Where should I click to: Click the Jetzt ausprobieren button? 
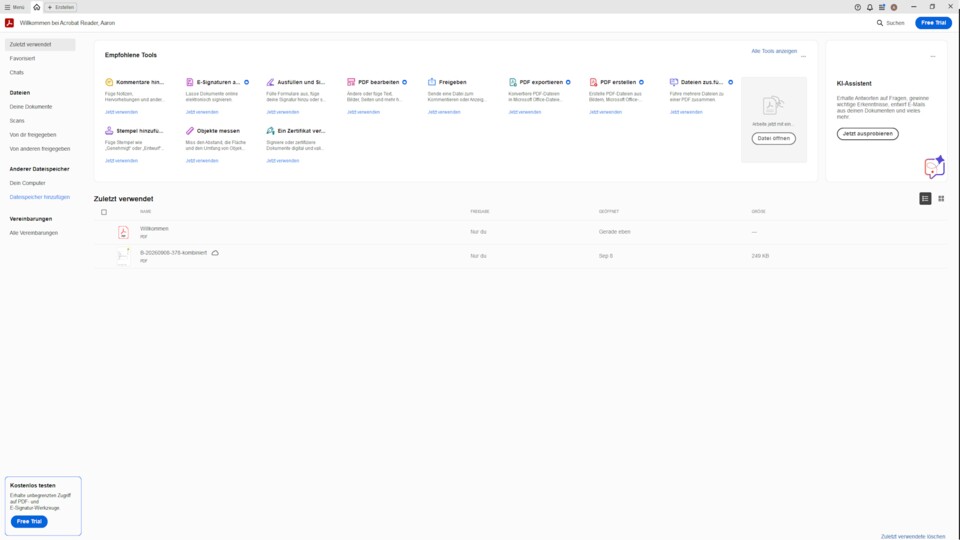pos(868,133)
